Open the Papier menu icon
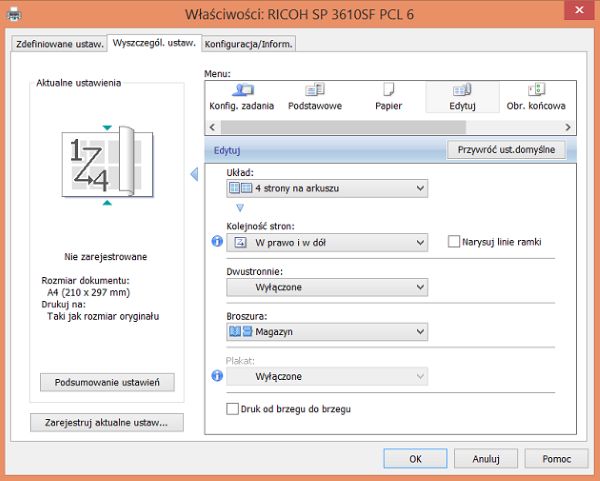The width and height of the screenshot is (600, 481). (388, 97)
